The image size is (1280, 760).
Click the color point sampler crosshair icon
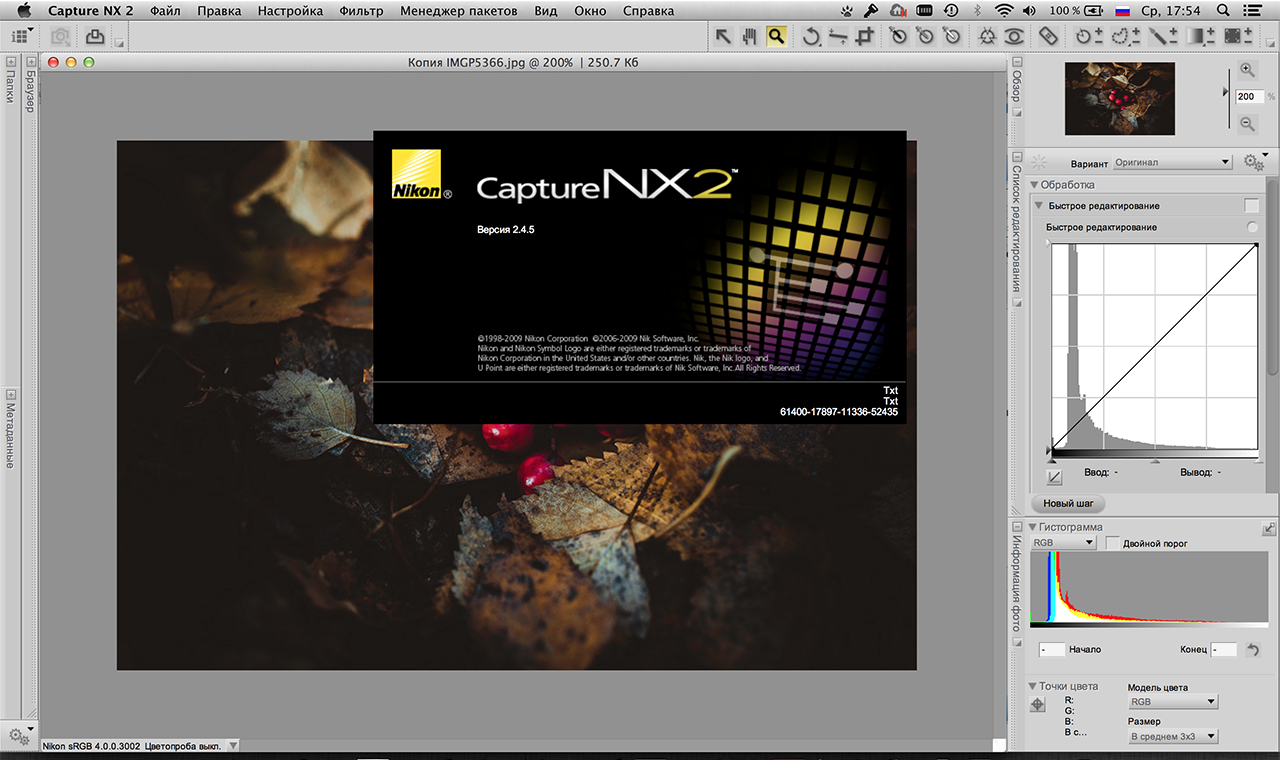tap(1038, 704)
